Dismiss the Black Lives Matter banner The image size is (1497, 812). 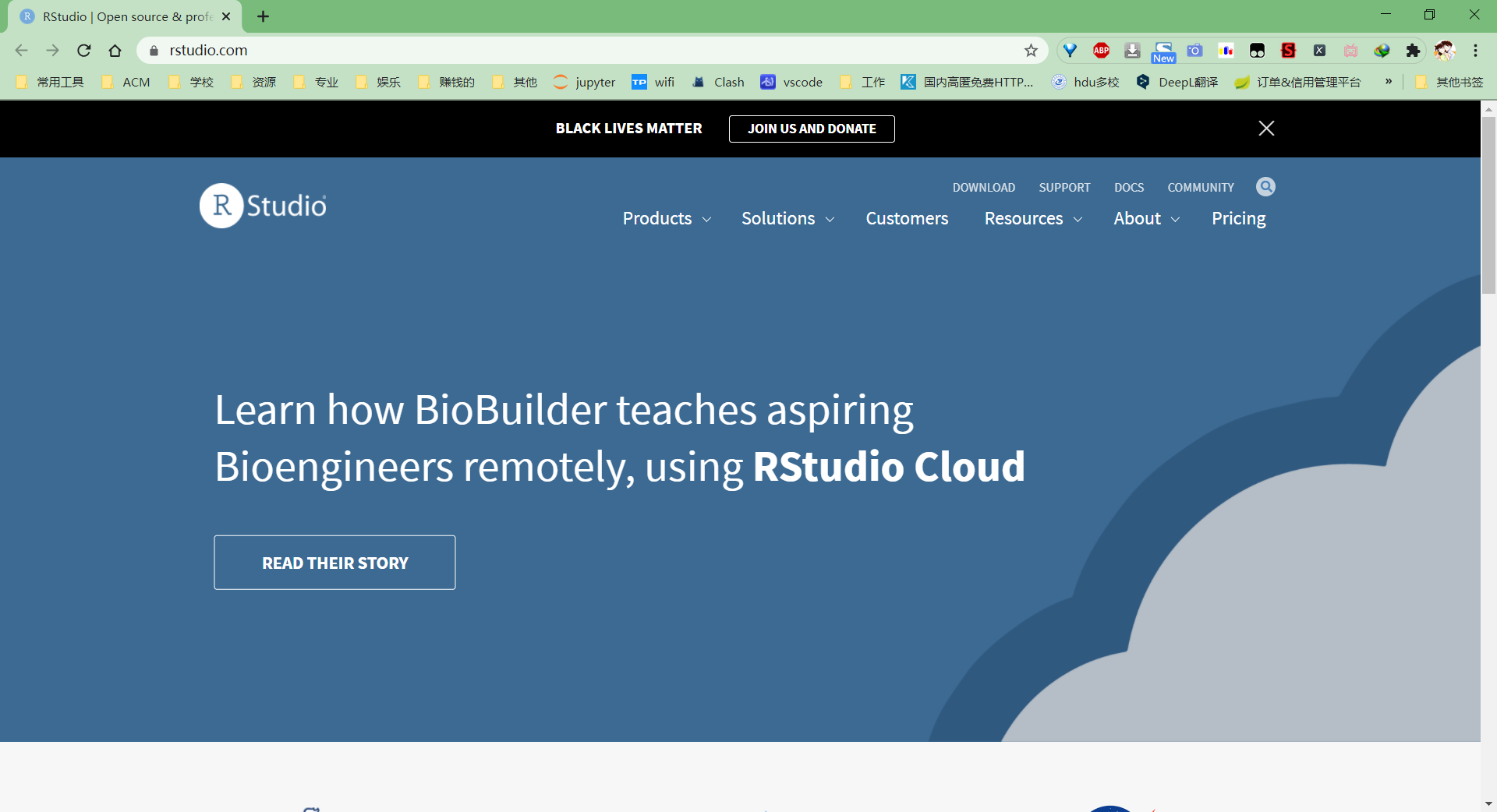pyautogui.click(x=1266, y=128)
